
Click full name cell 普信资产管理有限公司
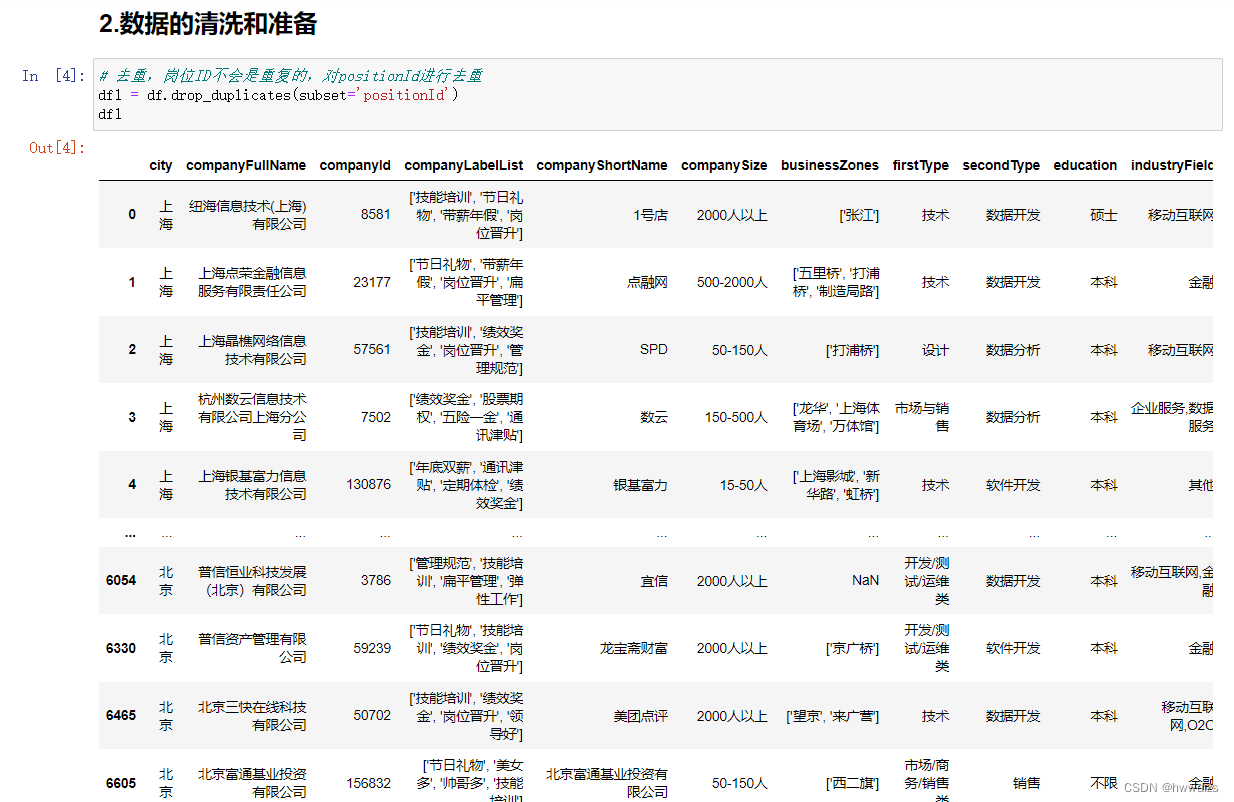click(252, 648)
